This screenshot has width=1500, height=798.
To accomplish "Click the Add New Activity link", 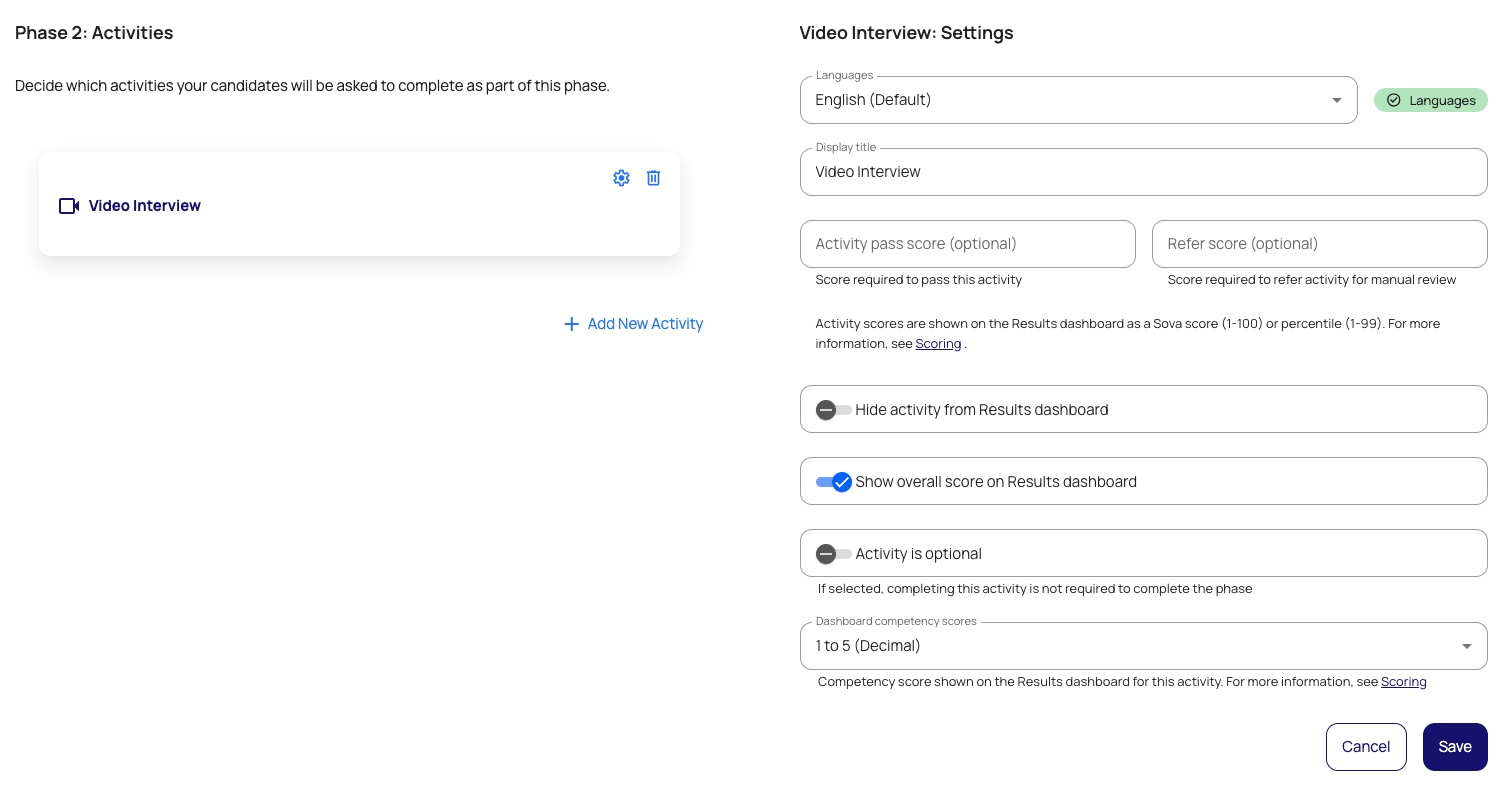I will click(x=645, y=324).
